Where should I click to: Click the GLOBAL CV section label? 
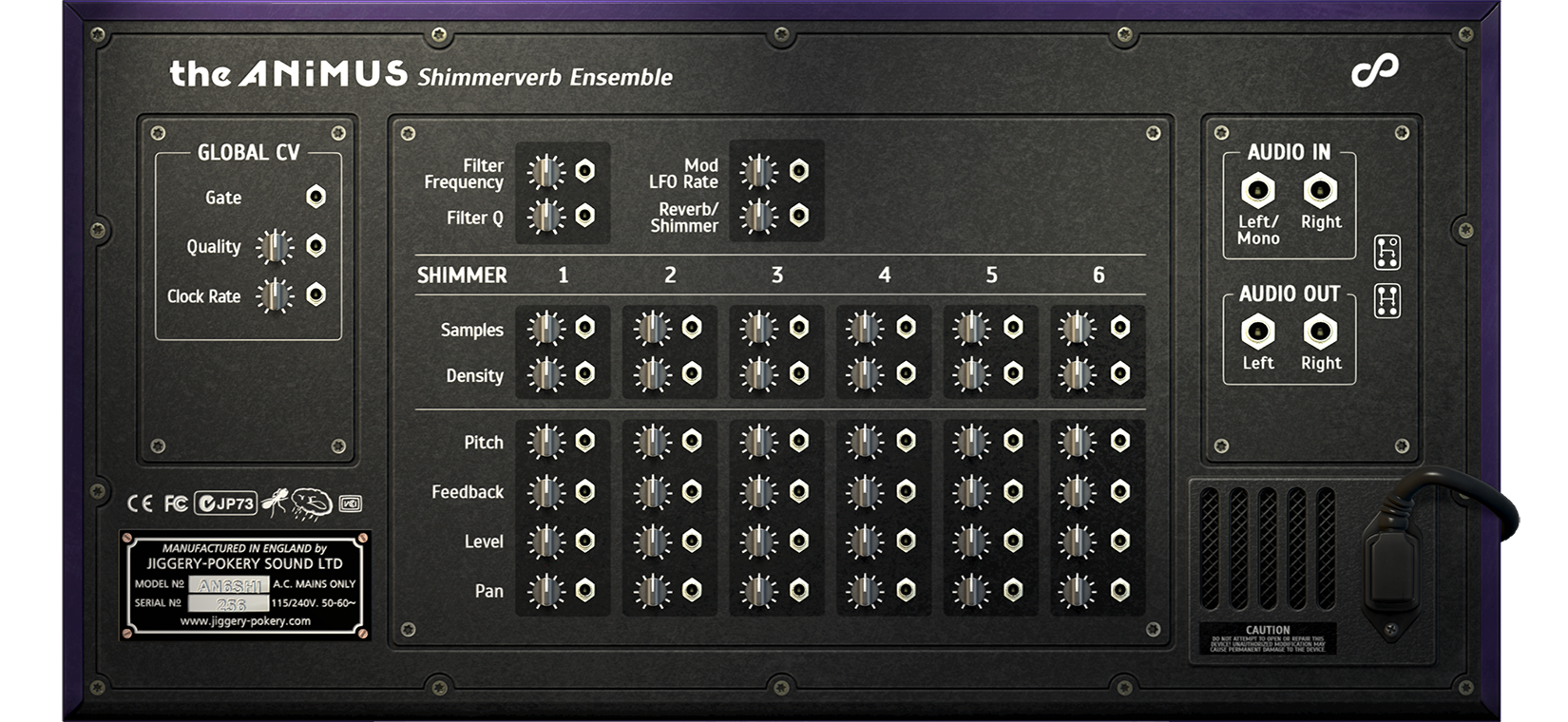pos(248,152)
